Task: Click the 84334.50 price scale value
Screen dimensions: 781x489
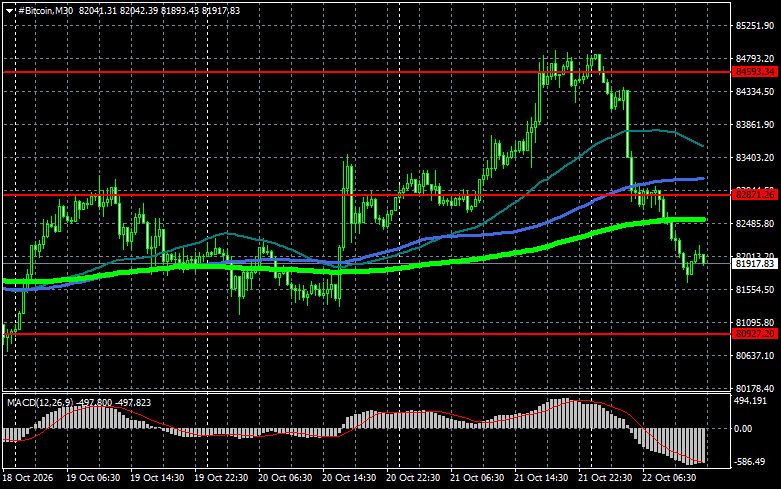Action: tap(755, 92)
